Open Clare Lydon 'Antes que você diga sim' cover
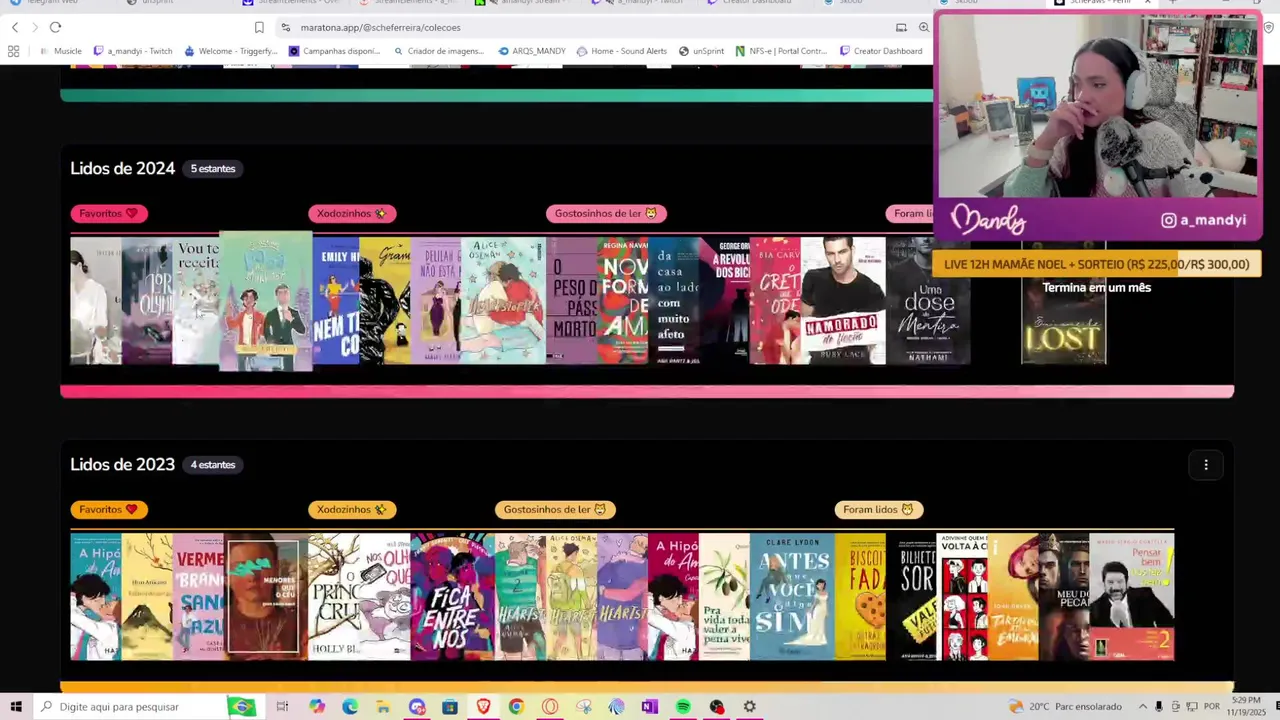Image resolution: width=1280 pixels, height=720 pixels. click(792, 596)
